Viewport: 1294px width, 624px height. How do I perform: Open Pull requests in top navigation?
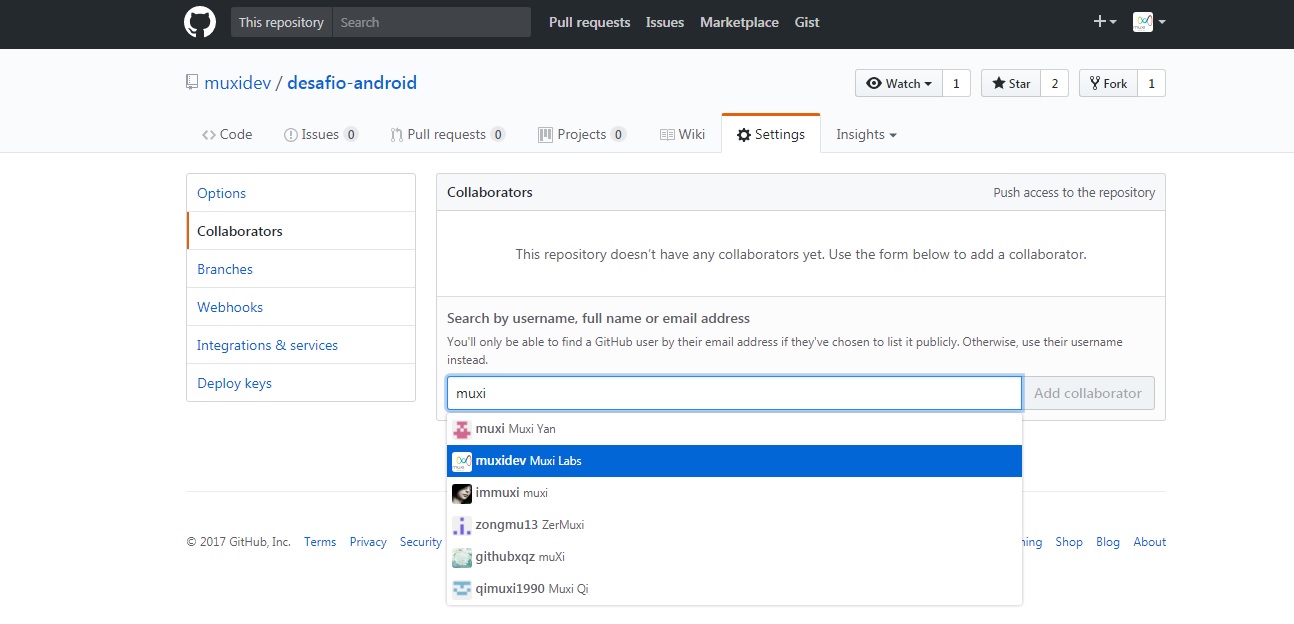point(590,22)
